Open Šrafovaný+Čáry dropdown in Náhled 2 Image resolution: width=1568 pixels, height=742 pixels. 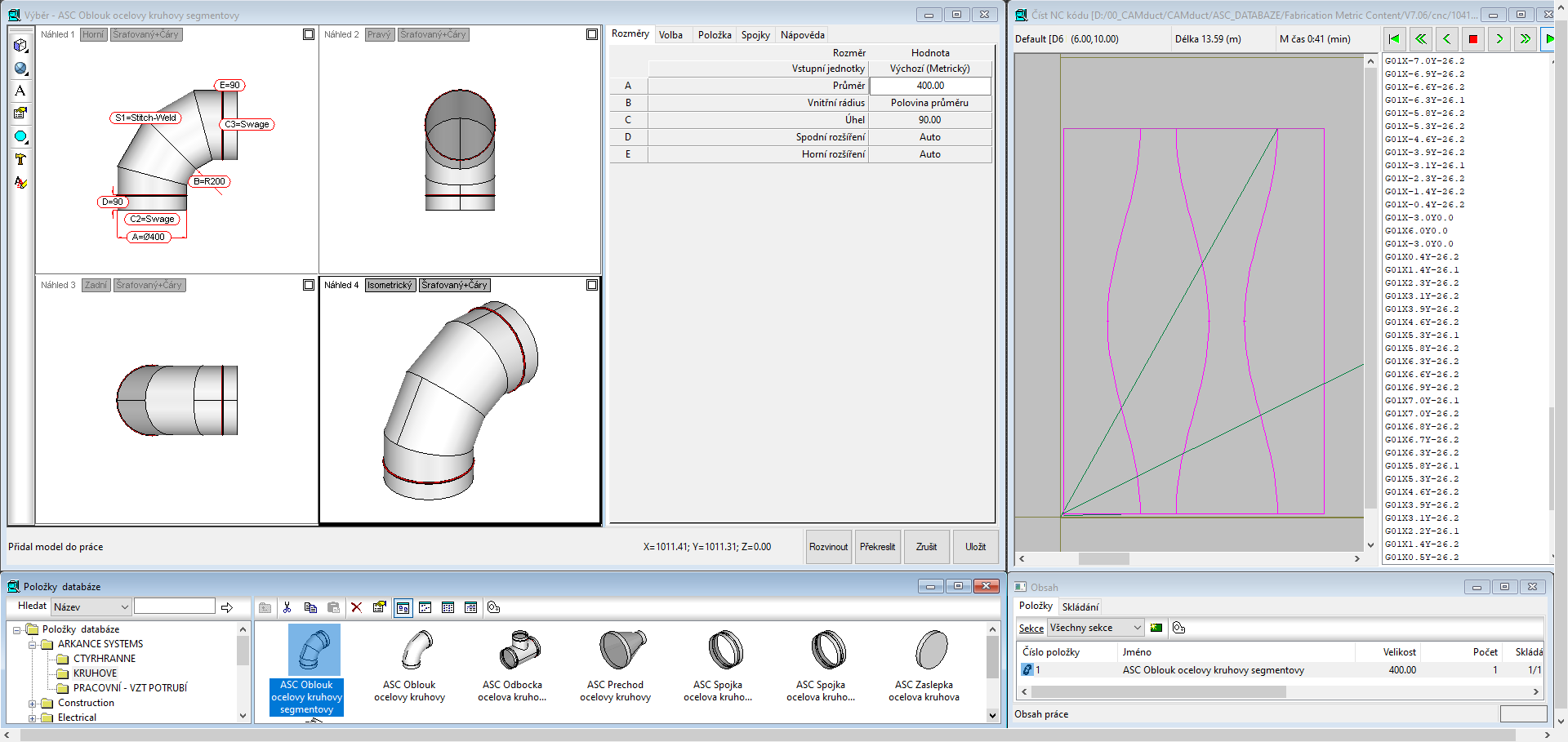(434, 34)
